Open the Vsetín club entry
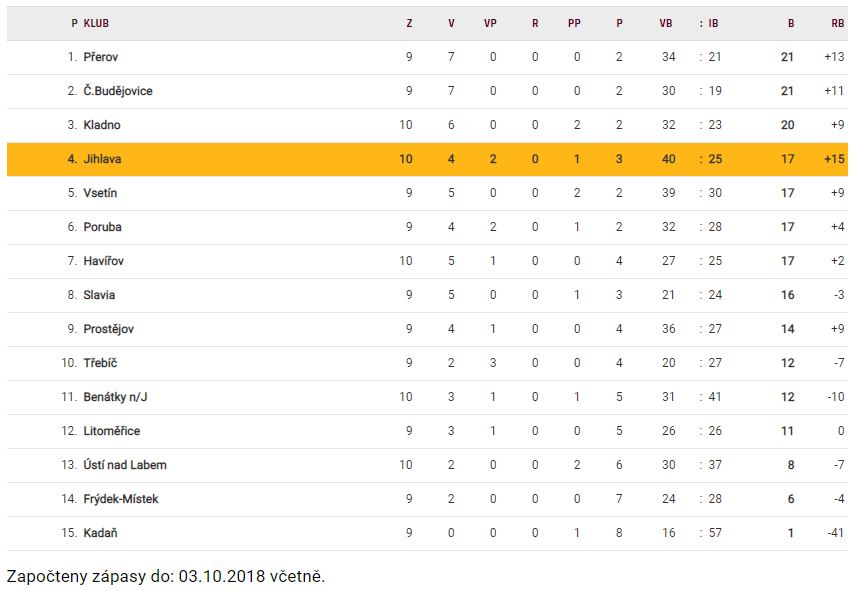This screenshot has width=857, height=591. click(x=102, y=193)
